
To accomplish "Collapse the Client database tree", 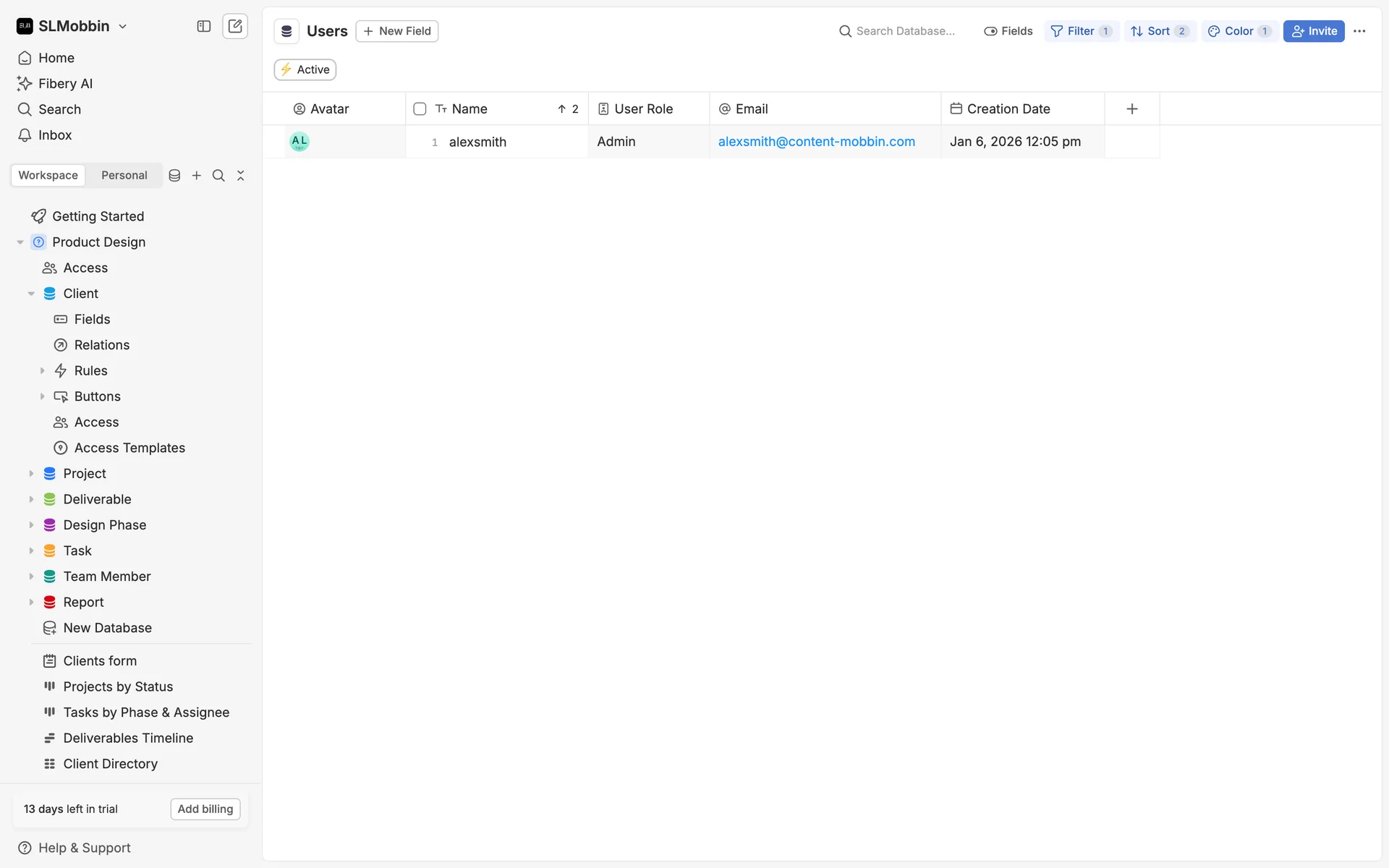I will [31, 294].
